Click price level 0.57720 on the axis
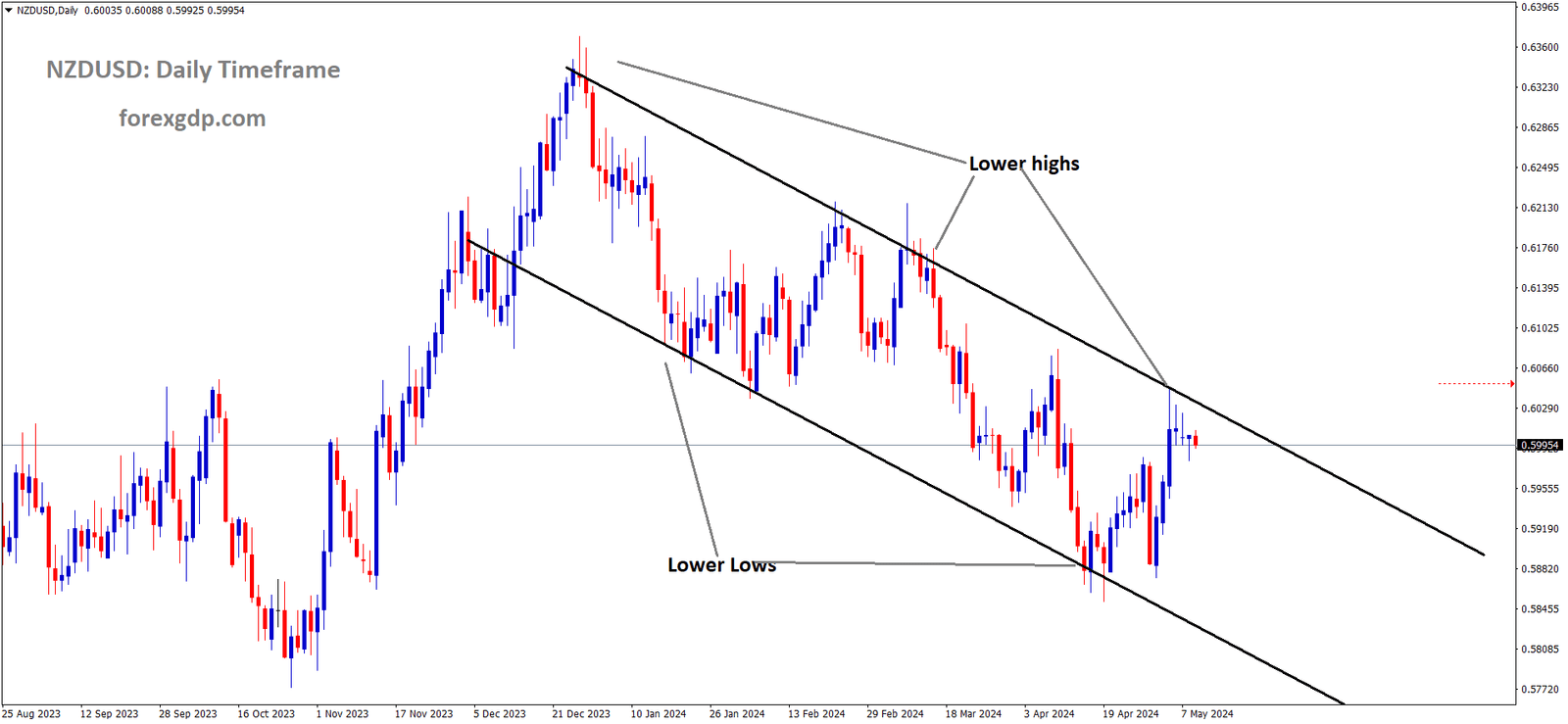Viewport: 1568px width, 724px height. coord(1539,689)
